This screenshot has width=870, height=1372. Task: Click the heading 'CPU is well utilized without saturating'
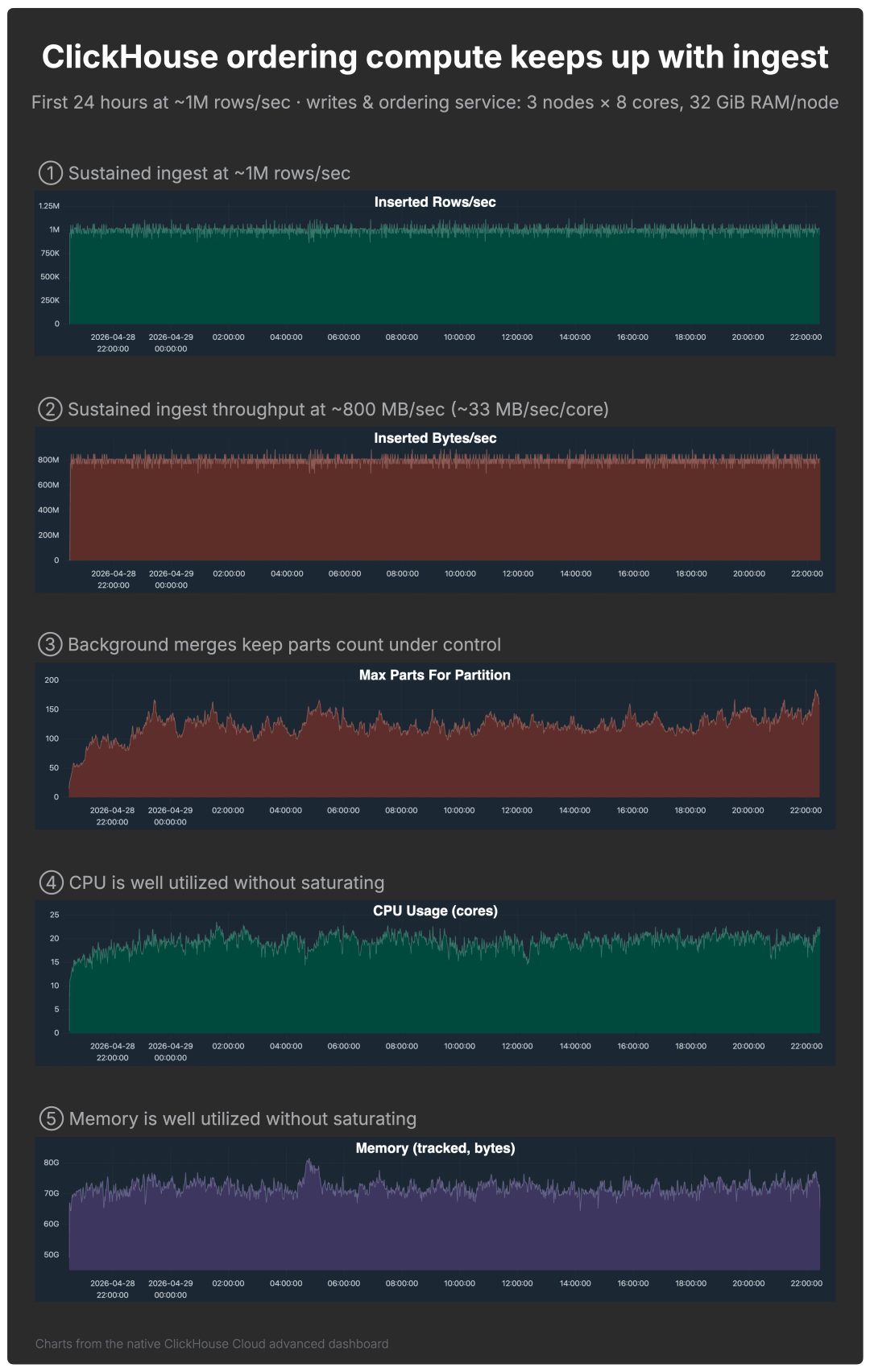[227, 882]
